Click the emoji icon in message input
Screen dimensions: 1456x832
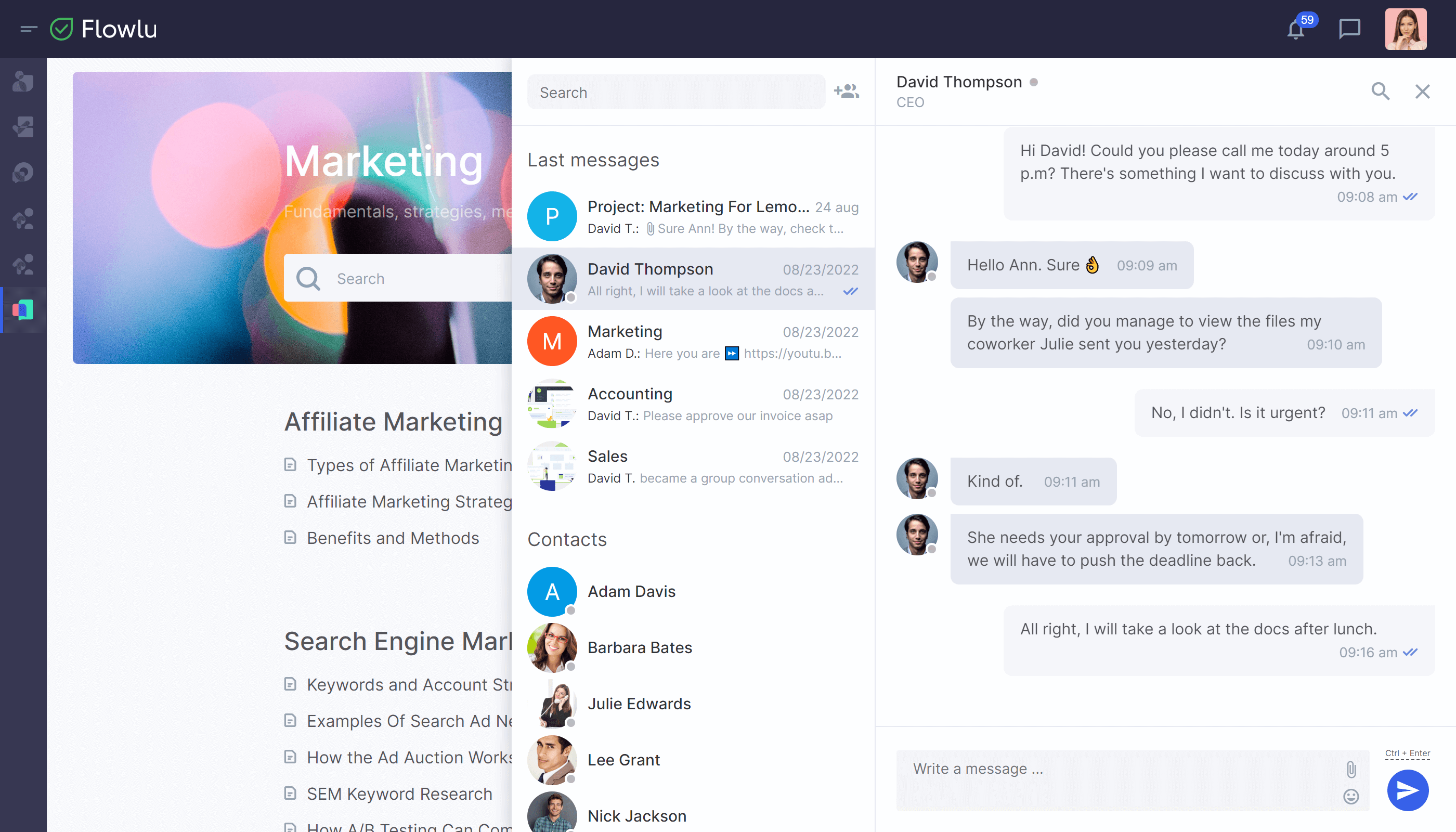coord(1351,797)
